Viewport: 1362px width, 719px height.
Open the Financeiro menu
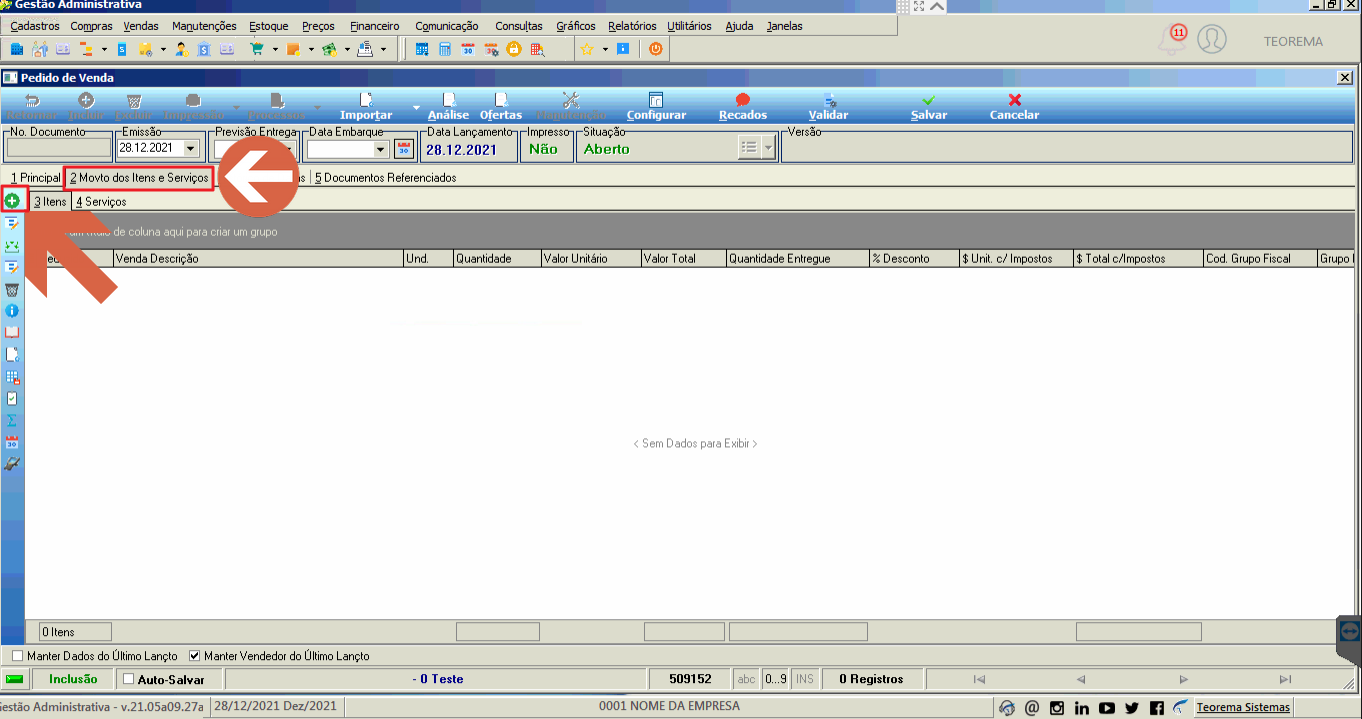tap(375, 26)
